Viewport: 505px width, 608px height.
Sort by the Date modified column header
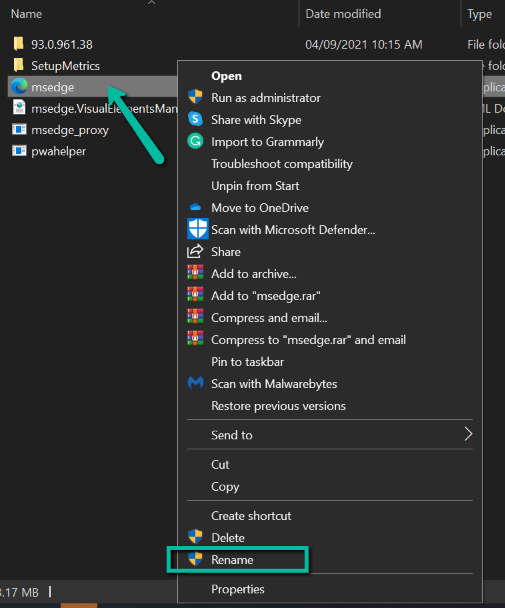tap(343, 14)
